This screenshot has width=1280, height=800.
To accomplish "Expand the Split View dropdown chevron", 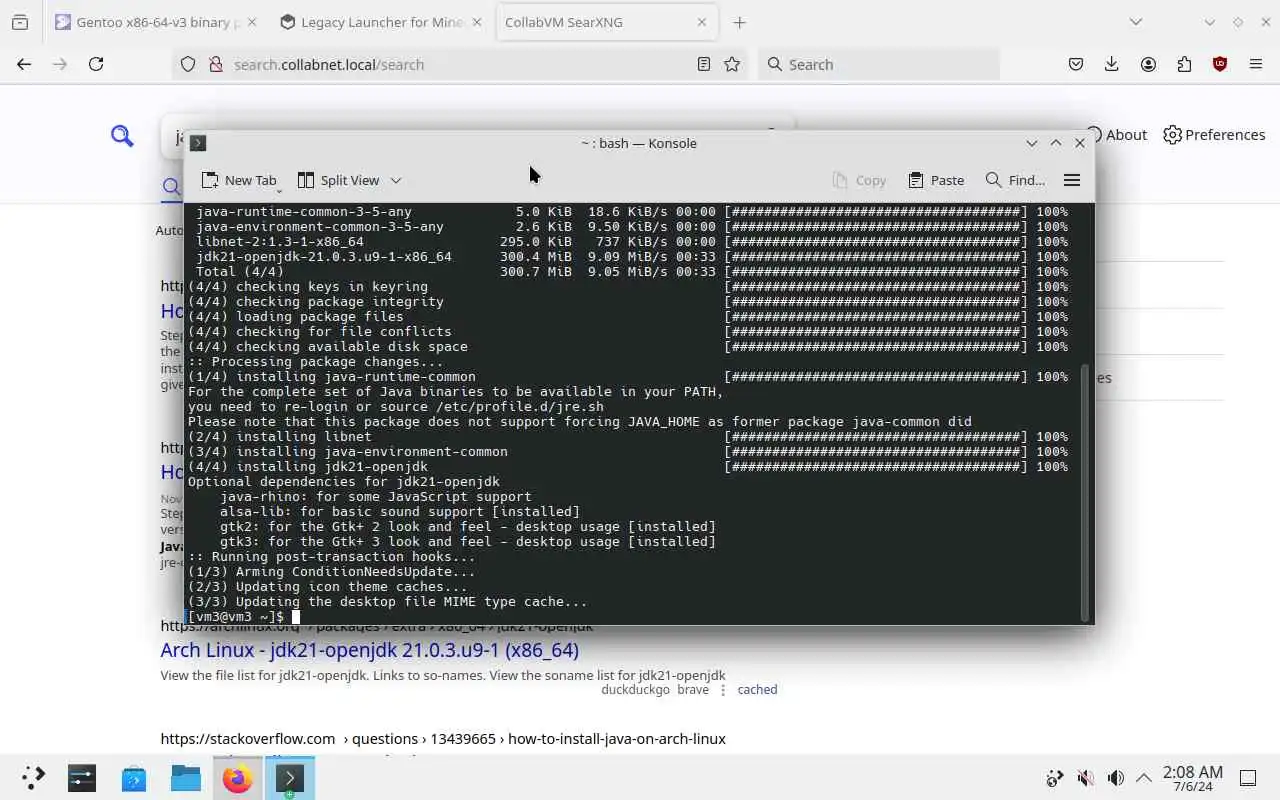I will (x=396, y=180).
